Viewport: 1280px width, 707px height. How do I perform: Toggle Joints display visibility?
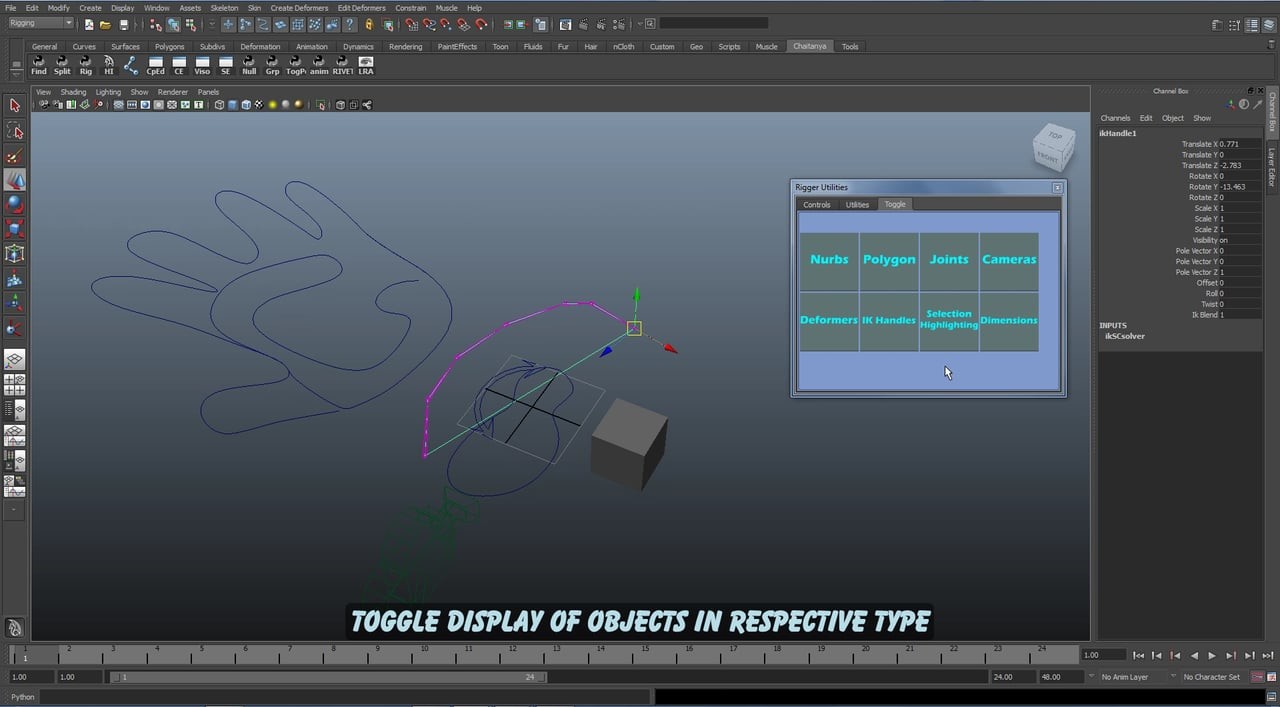click(x=948, y=259)
